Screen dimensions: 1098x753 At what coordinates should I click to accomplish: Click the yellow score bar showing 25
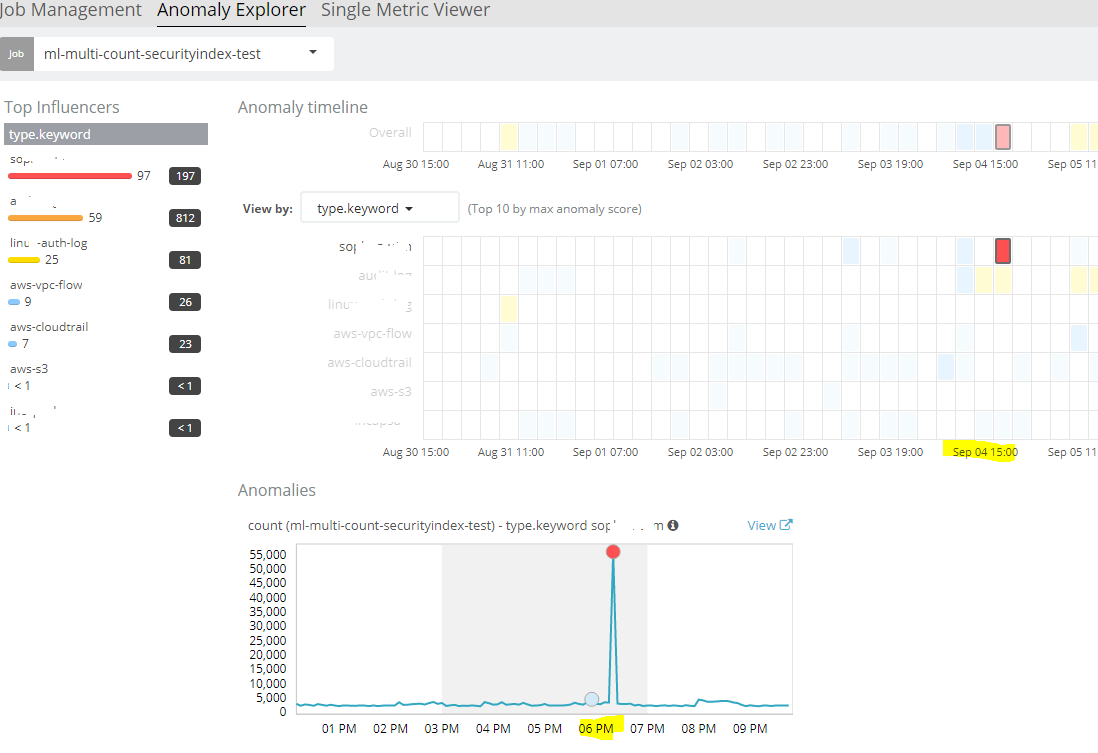(x=24, y=260)
